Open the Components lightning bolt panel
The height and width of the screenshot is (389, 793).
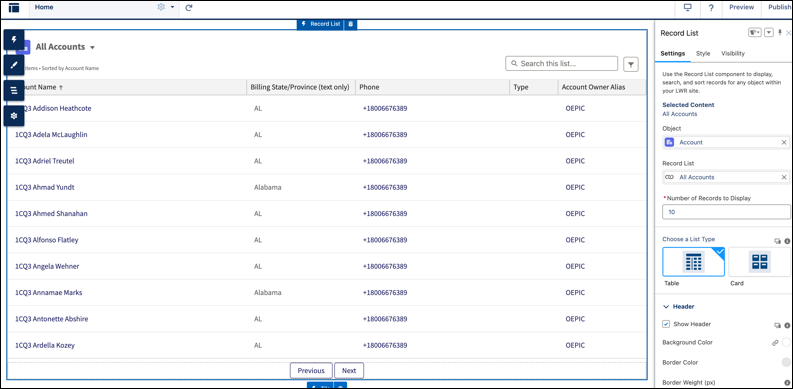point(14,39)
